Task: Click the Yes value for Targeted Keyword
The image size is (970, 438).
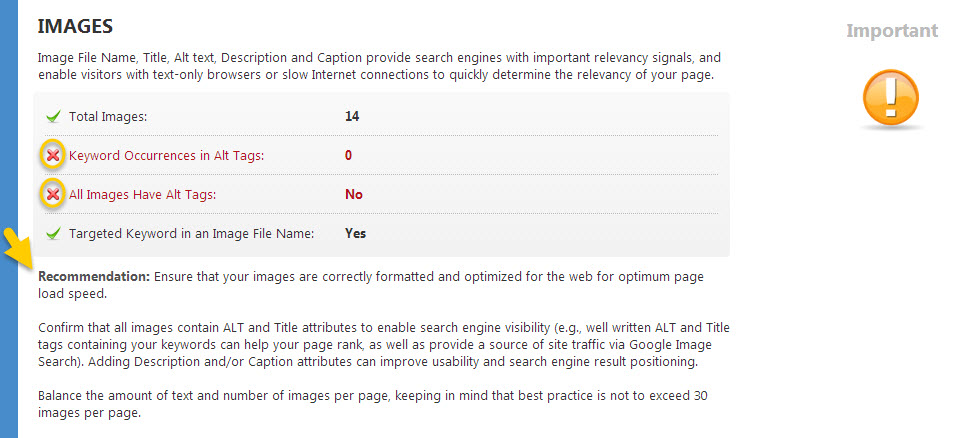Action: (355, 233)
